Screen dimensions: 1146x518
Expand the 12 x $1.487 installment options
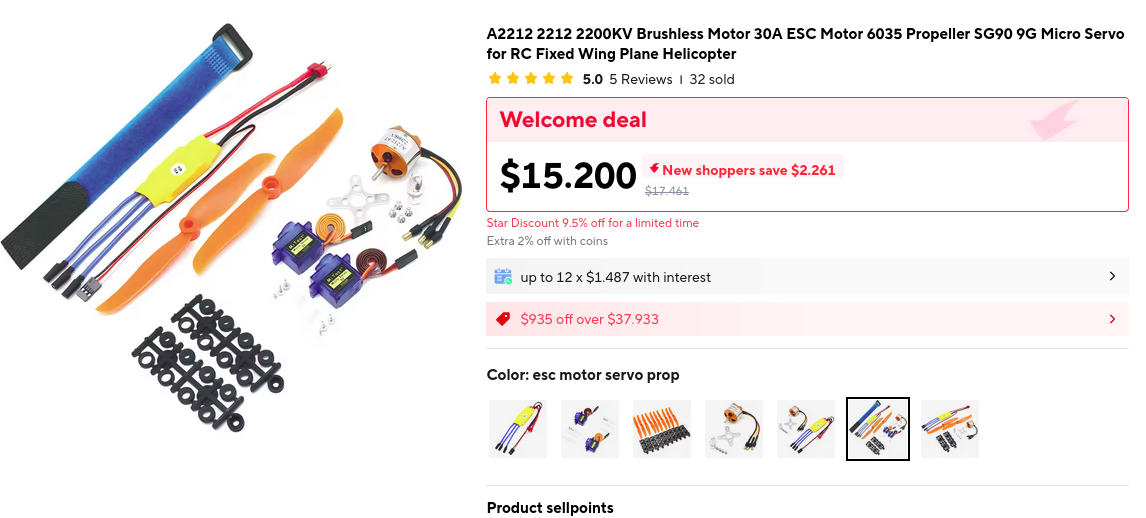(1112, 276)
